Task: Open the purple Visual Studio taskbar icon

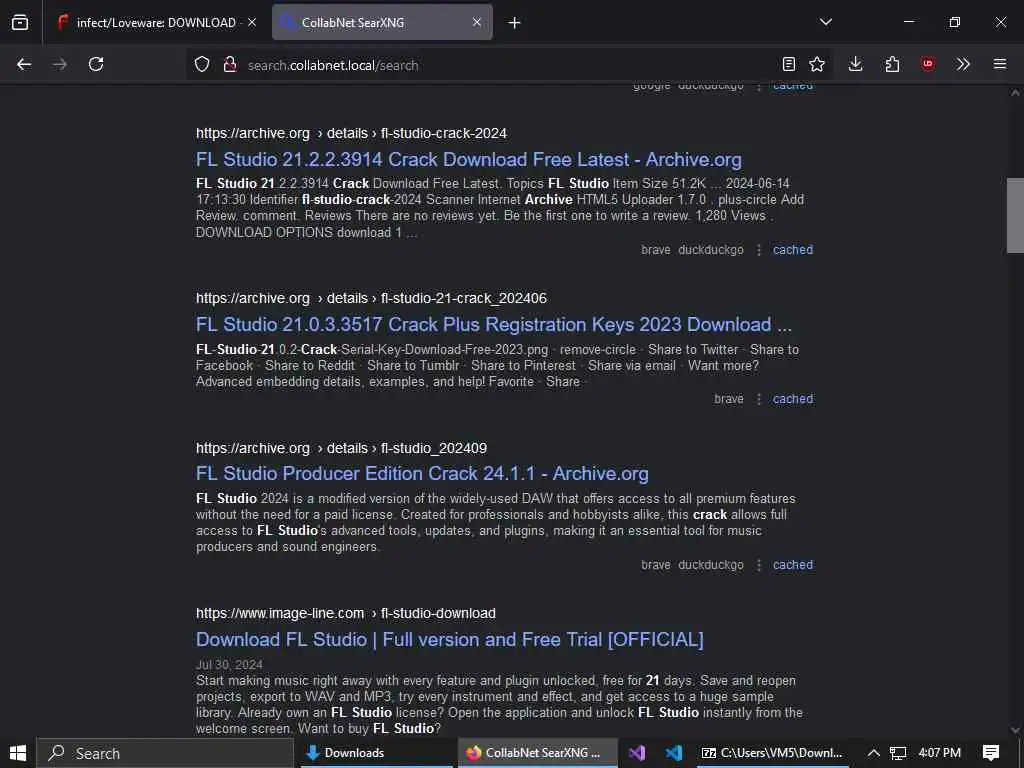Action: click(x=637, y=753)
